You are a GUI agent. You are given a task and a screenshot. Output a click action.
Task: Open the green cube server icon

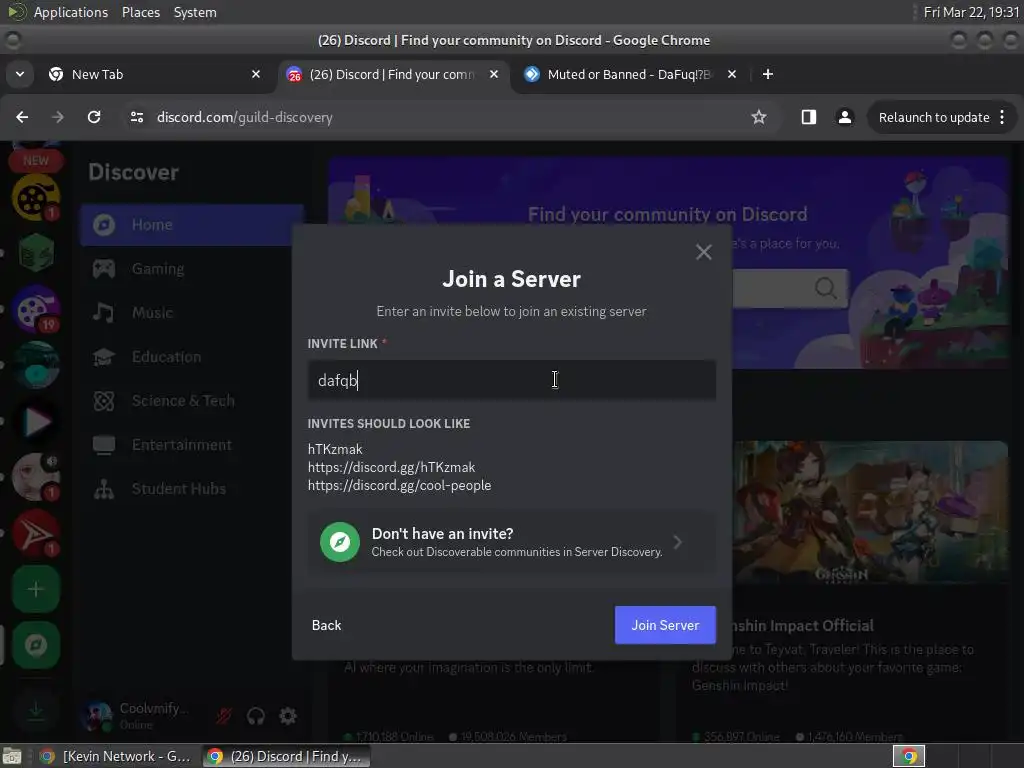[36, 253]
